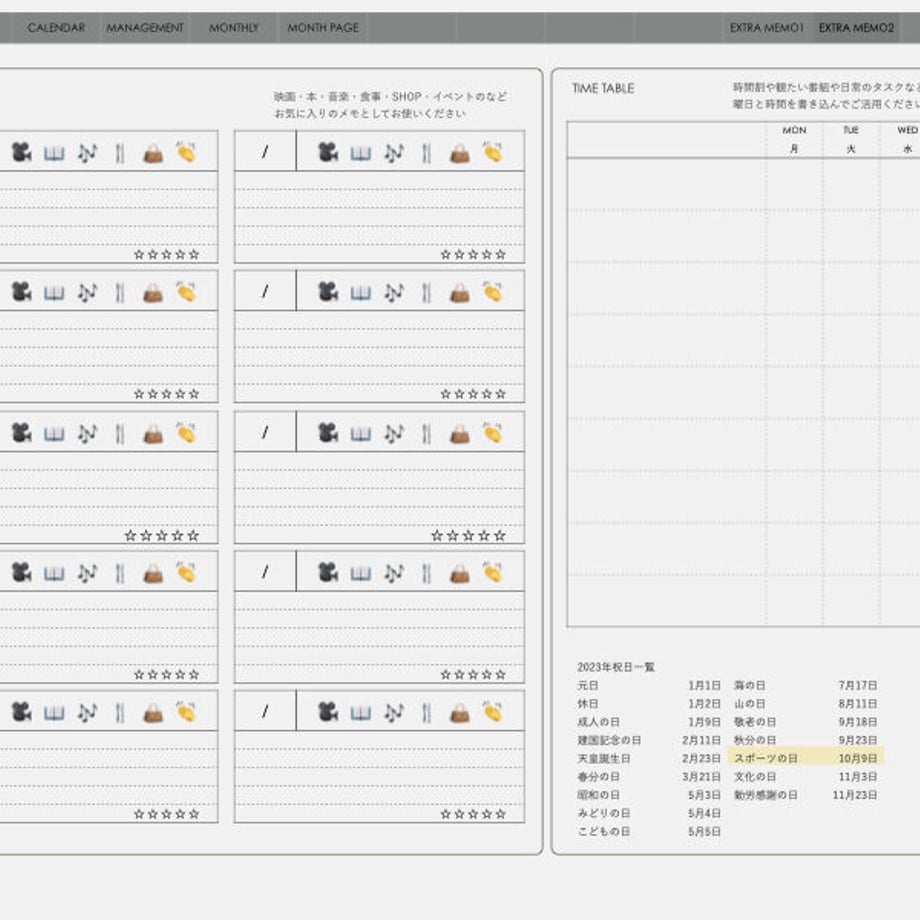Viewport: 920px width, 920px height.
Task: Select the EXTRA MEMO2 tab
Action: [x=856, y=28]
